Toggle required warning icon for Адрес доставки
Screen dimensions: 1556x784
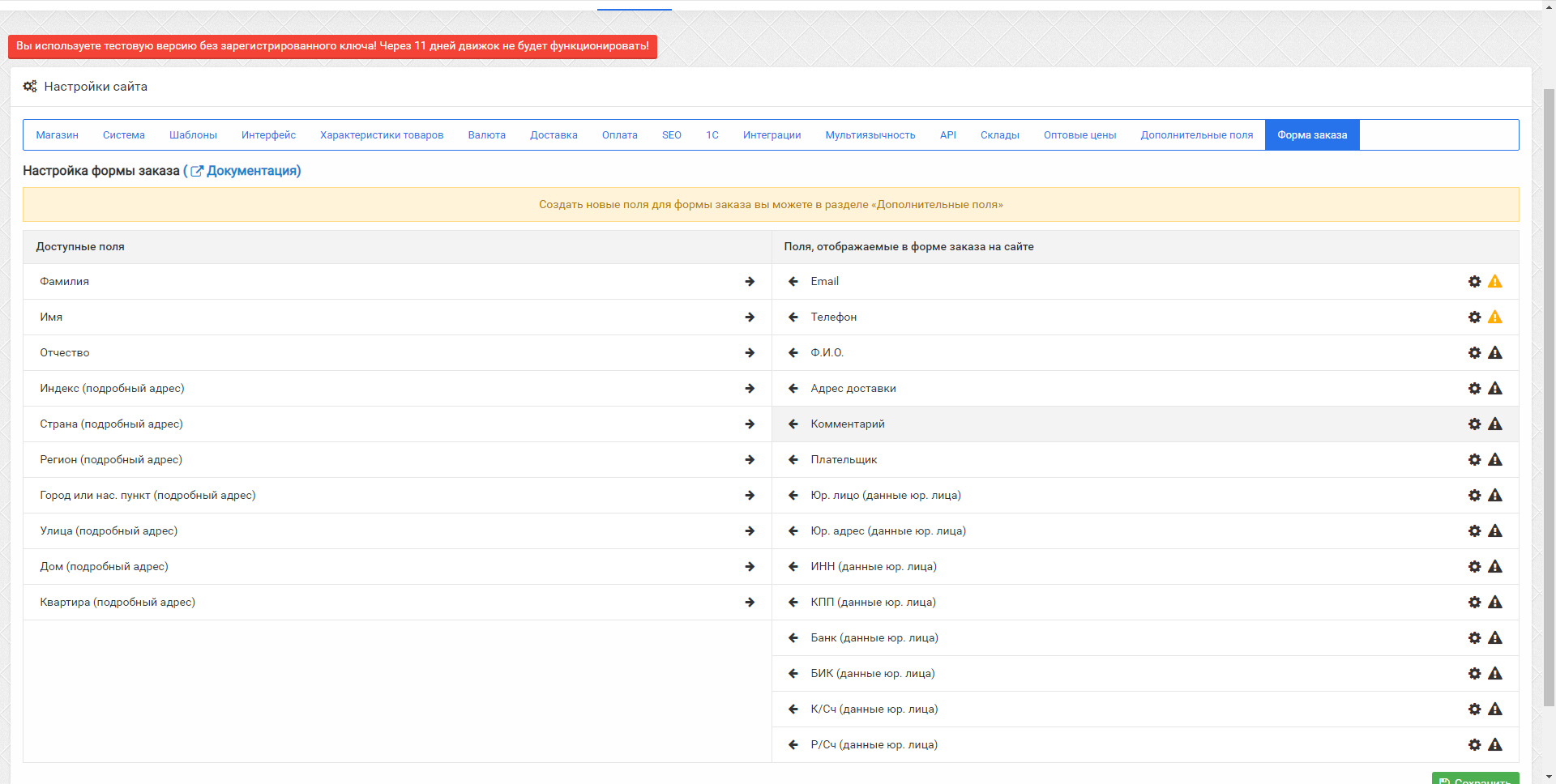(x=1495, y=389)
